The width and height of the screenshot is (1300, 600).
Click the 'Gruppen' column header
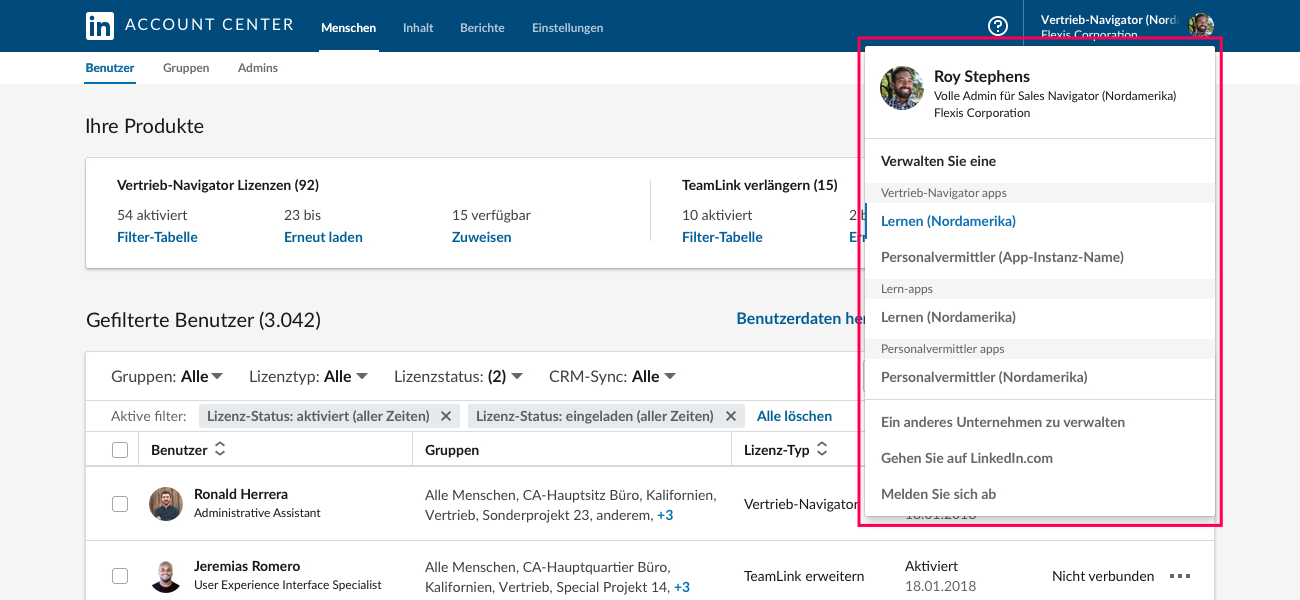point(452,450)
